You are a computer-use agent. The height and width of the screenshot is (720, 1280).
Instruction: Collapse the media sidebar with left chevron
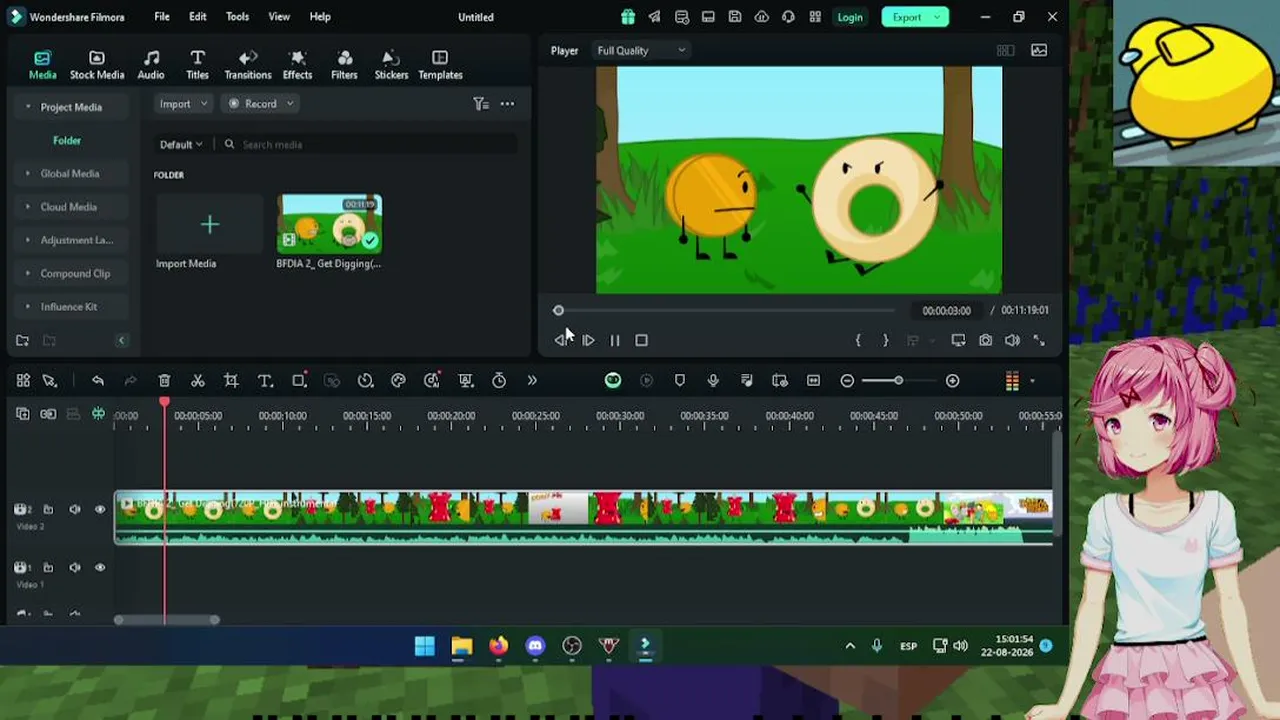click(121, 341)
